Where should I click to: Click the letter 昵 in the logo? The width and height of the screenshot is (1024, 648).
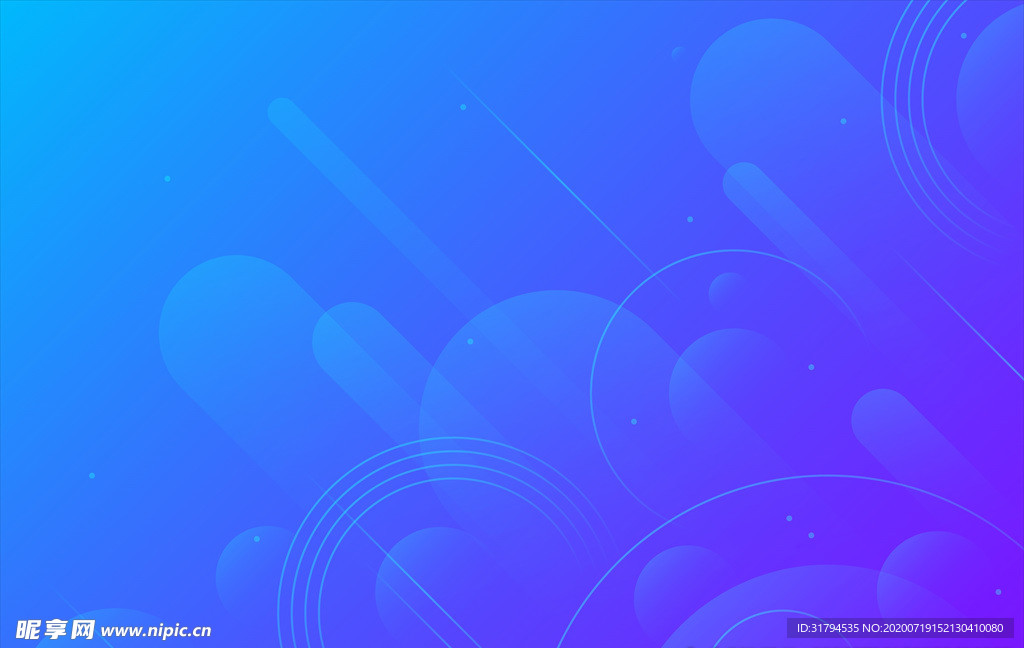coord(29,629)
